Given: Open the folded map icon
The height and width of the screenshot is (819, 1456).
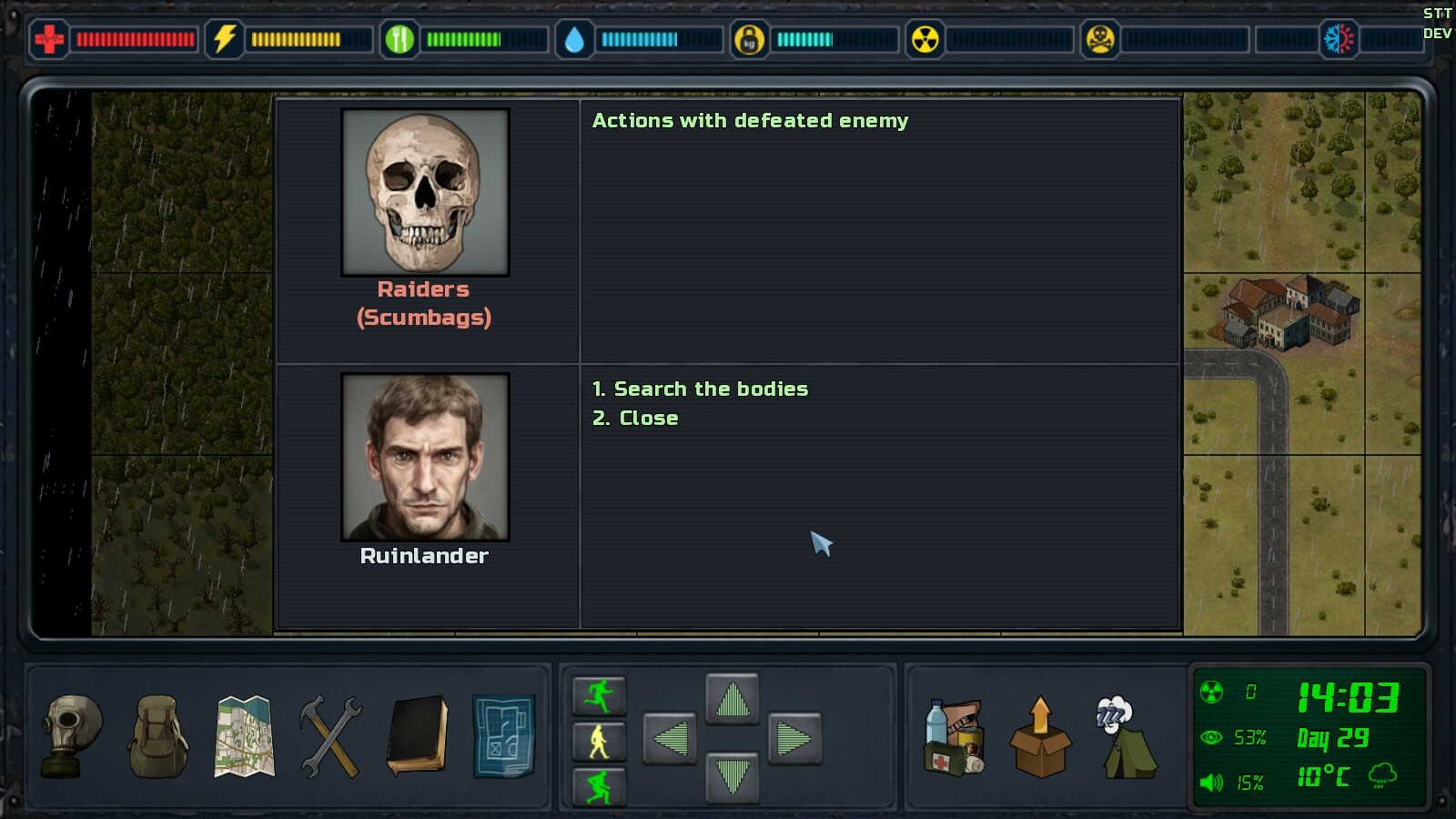Looking at the screenshot, I should point(244,736).
